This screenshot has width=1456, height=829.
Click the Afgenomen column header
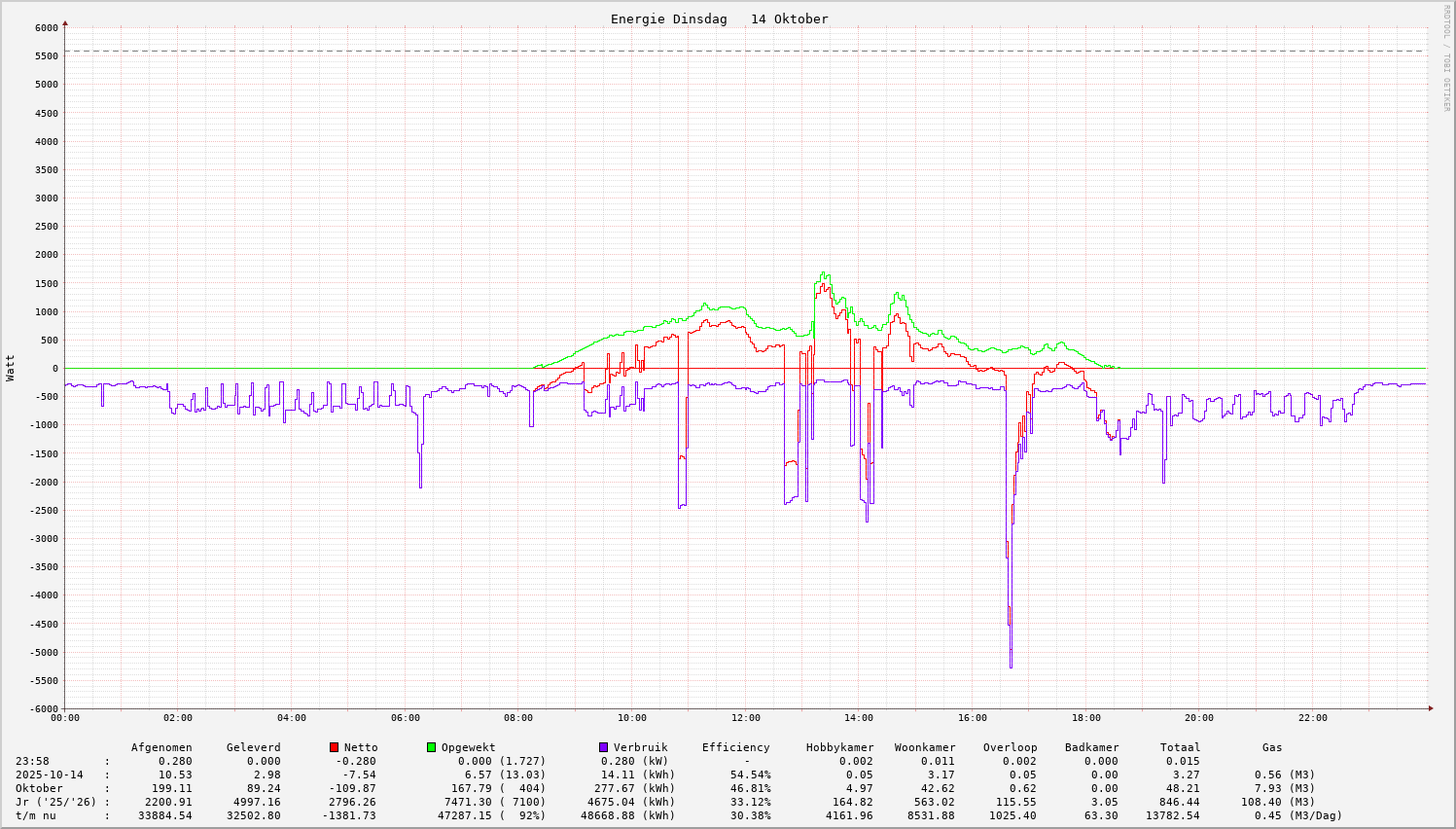161,747
